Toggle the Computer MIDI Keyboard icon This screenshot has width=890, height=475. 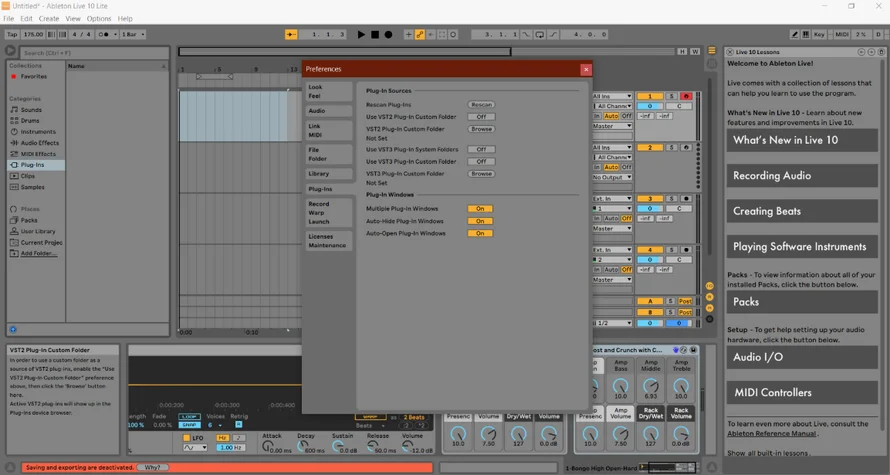tap(805, 35)
